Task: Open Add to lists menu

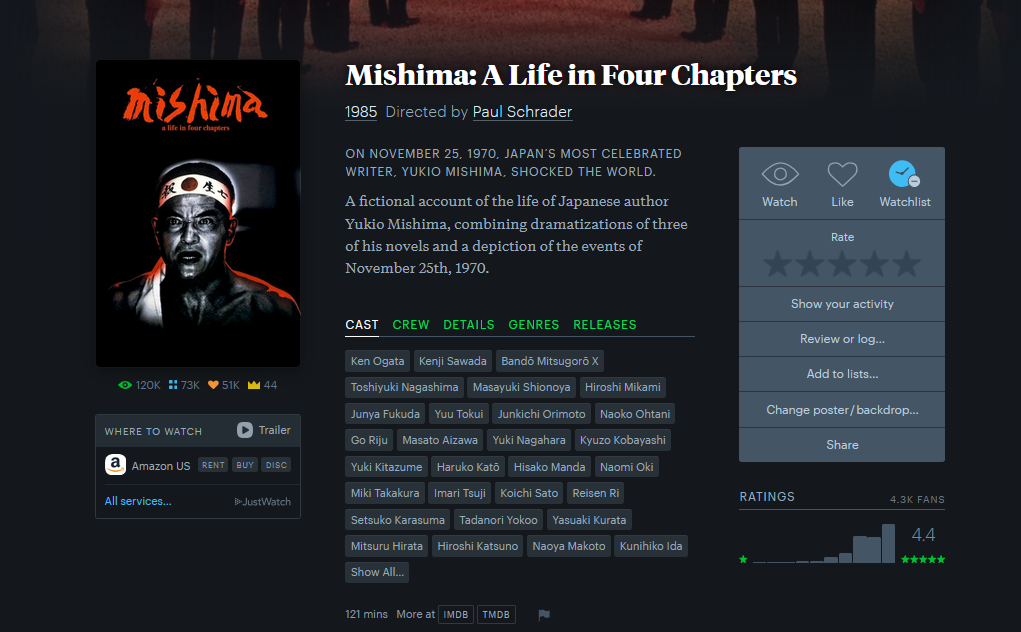Action: pyautogui.click(x=842, y=374)
